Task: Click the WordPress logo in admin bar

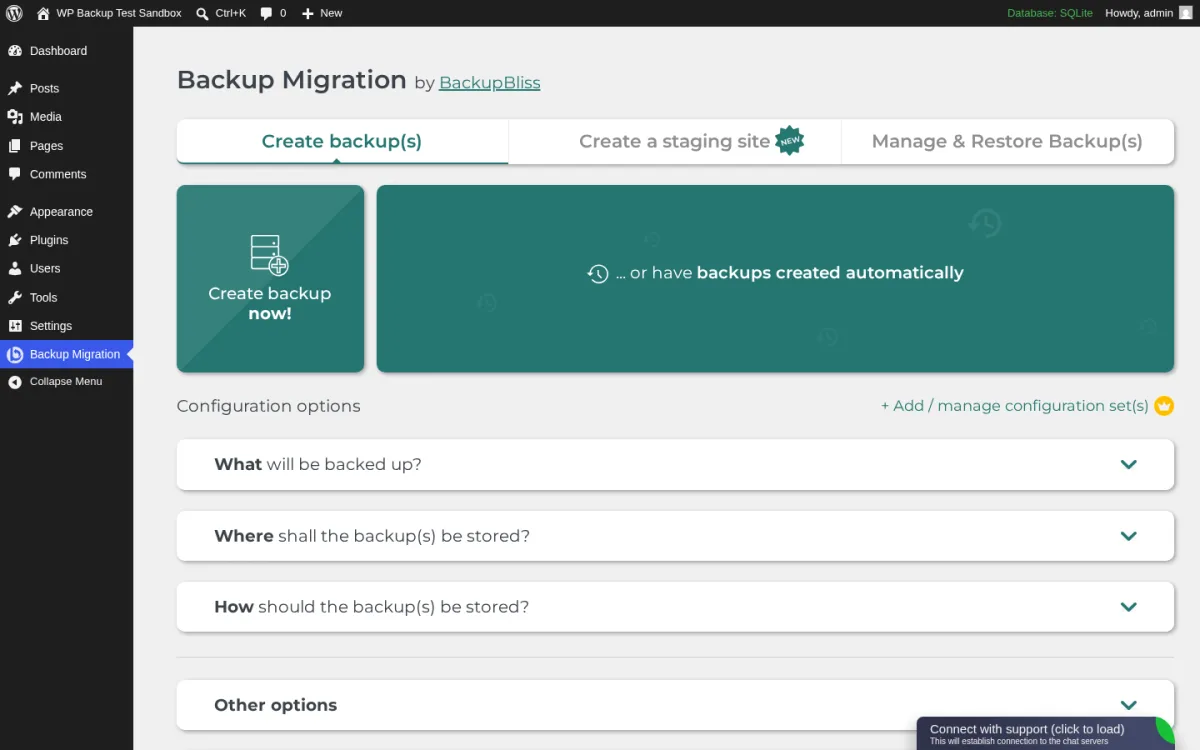Action: pos(14,13)
